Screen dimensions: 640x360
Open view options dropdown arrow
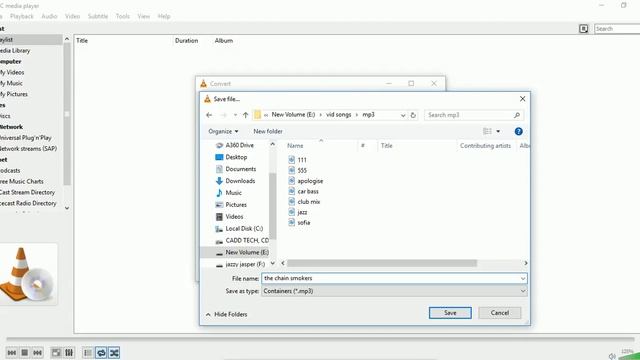(x=498, y=131)
